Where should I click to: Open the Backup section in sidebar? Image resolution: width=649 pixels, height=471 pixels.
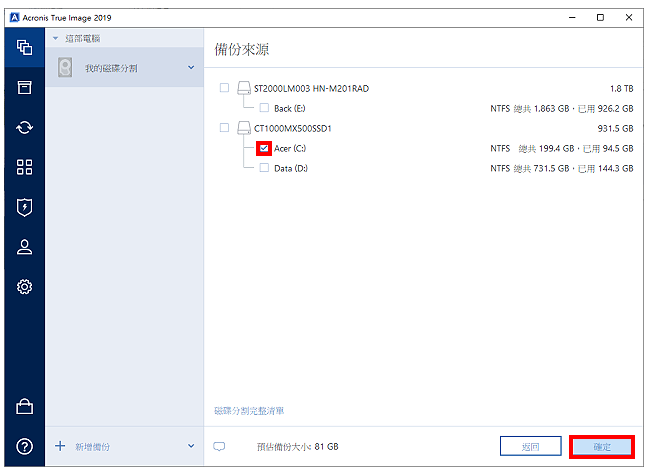pyautogui.click(x=24, y=47)
